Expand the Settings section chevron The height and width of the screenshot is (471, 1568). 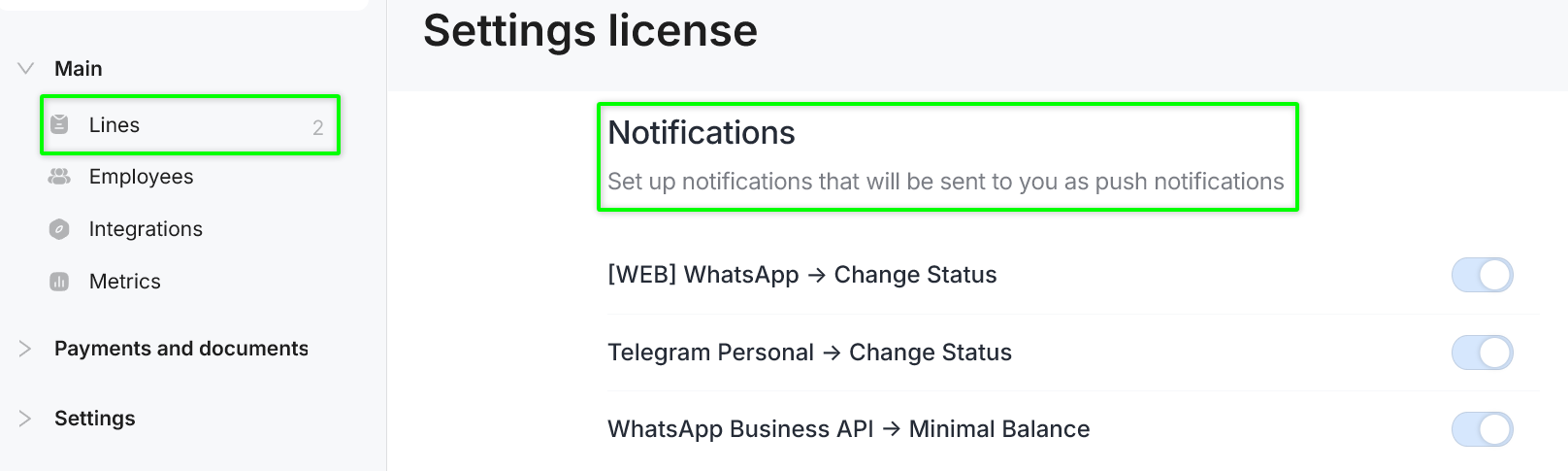pyautogui.click(x=25, y=419)
